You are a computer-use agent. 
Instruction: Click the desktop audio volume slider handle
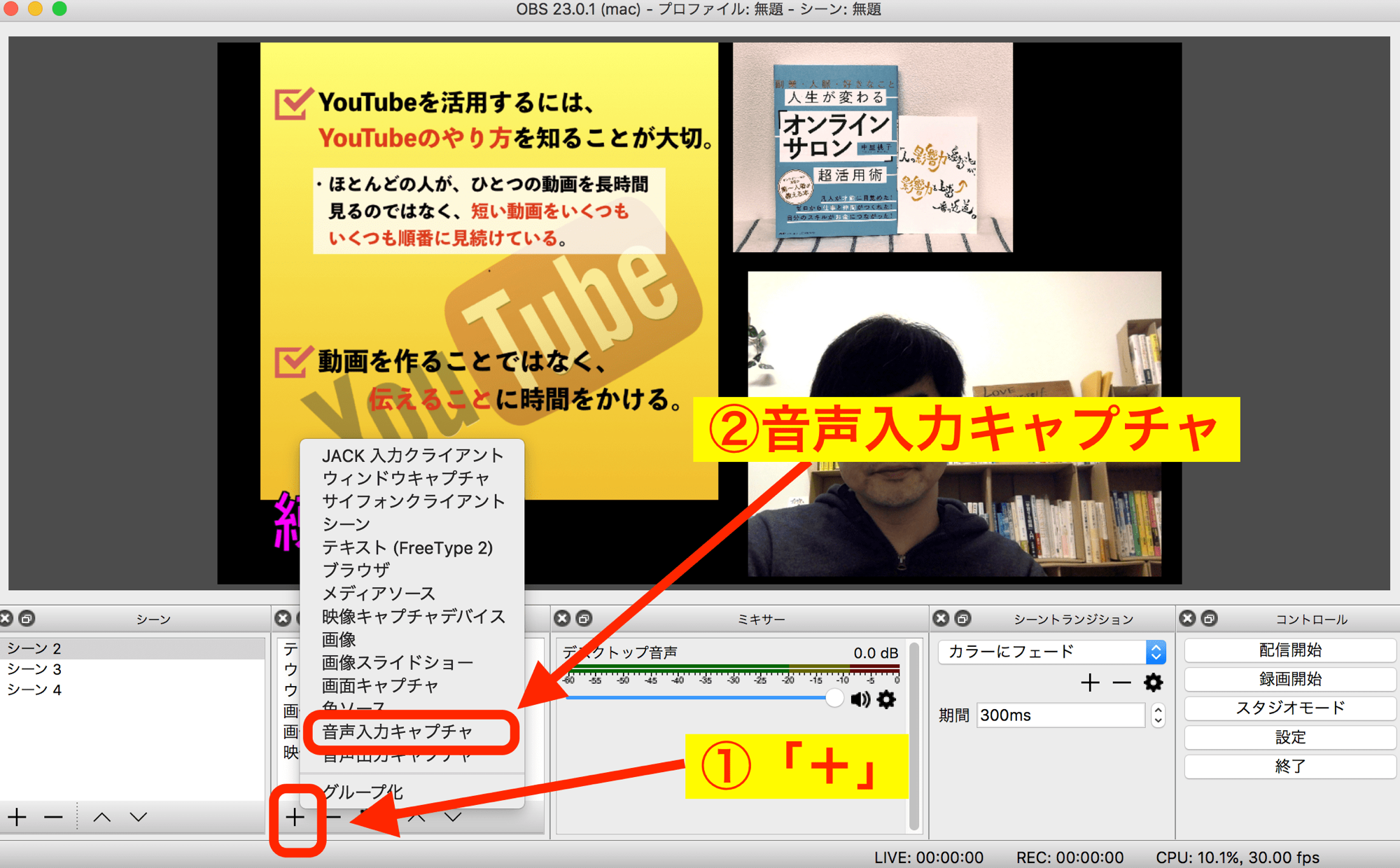point(834,698)
